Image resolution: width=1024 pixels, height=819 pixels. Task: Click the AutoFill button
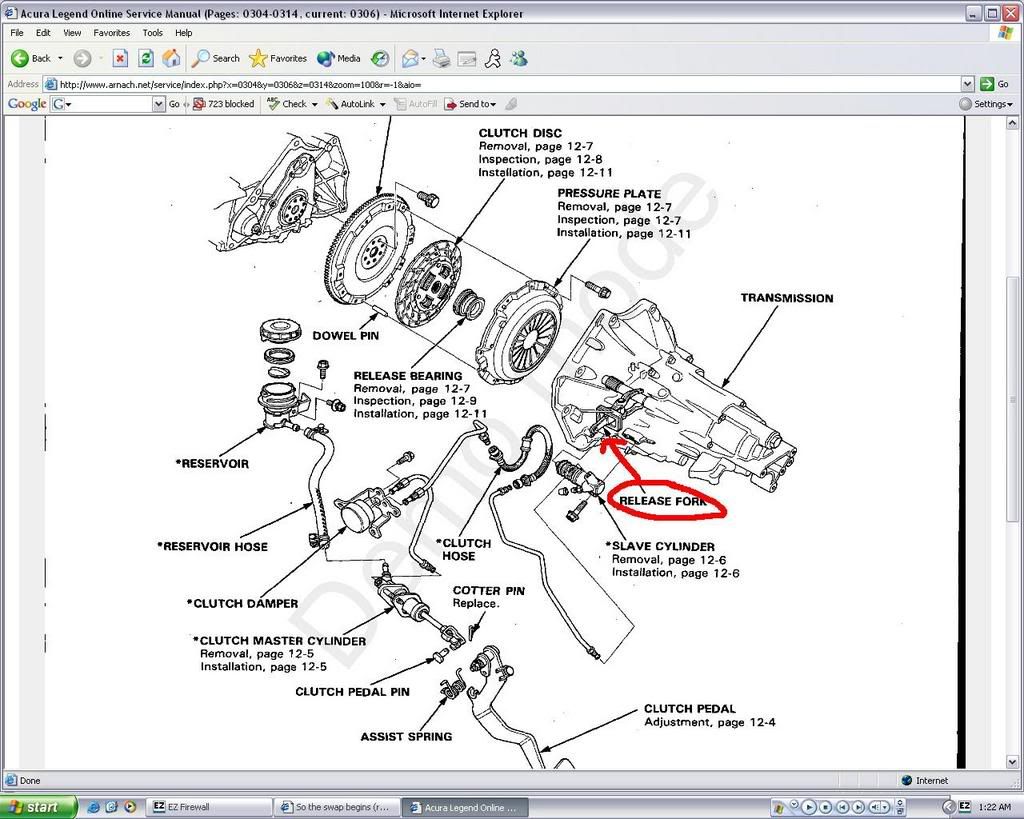[x=415, y=104]
